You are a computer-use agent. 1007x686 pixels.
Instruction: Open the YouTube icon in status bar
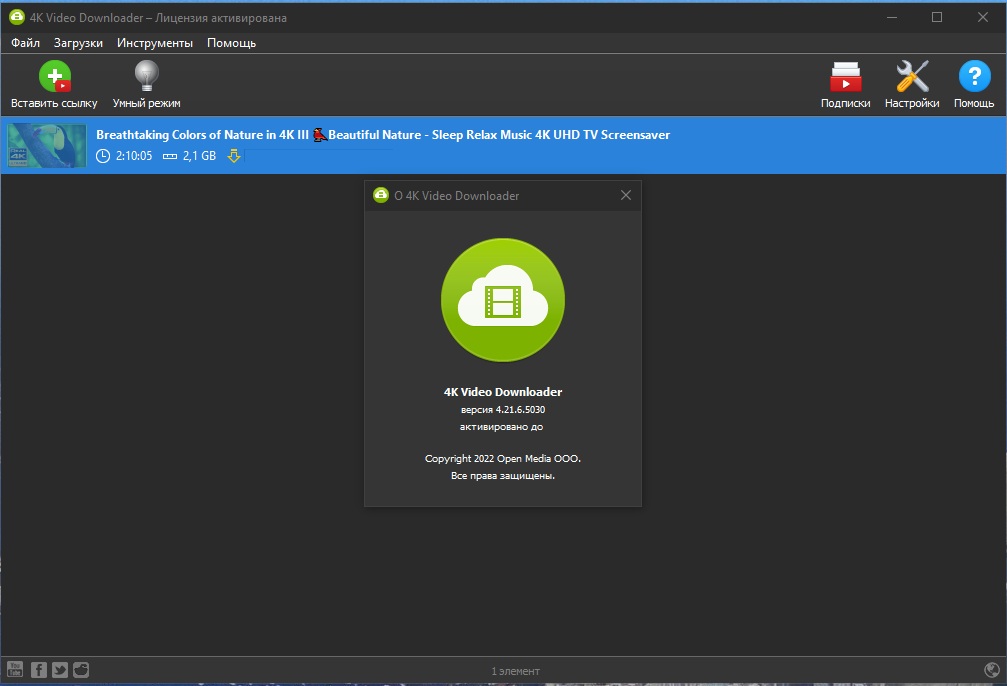(x=15, y=669)
